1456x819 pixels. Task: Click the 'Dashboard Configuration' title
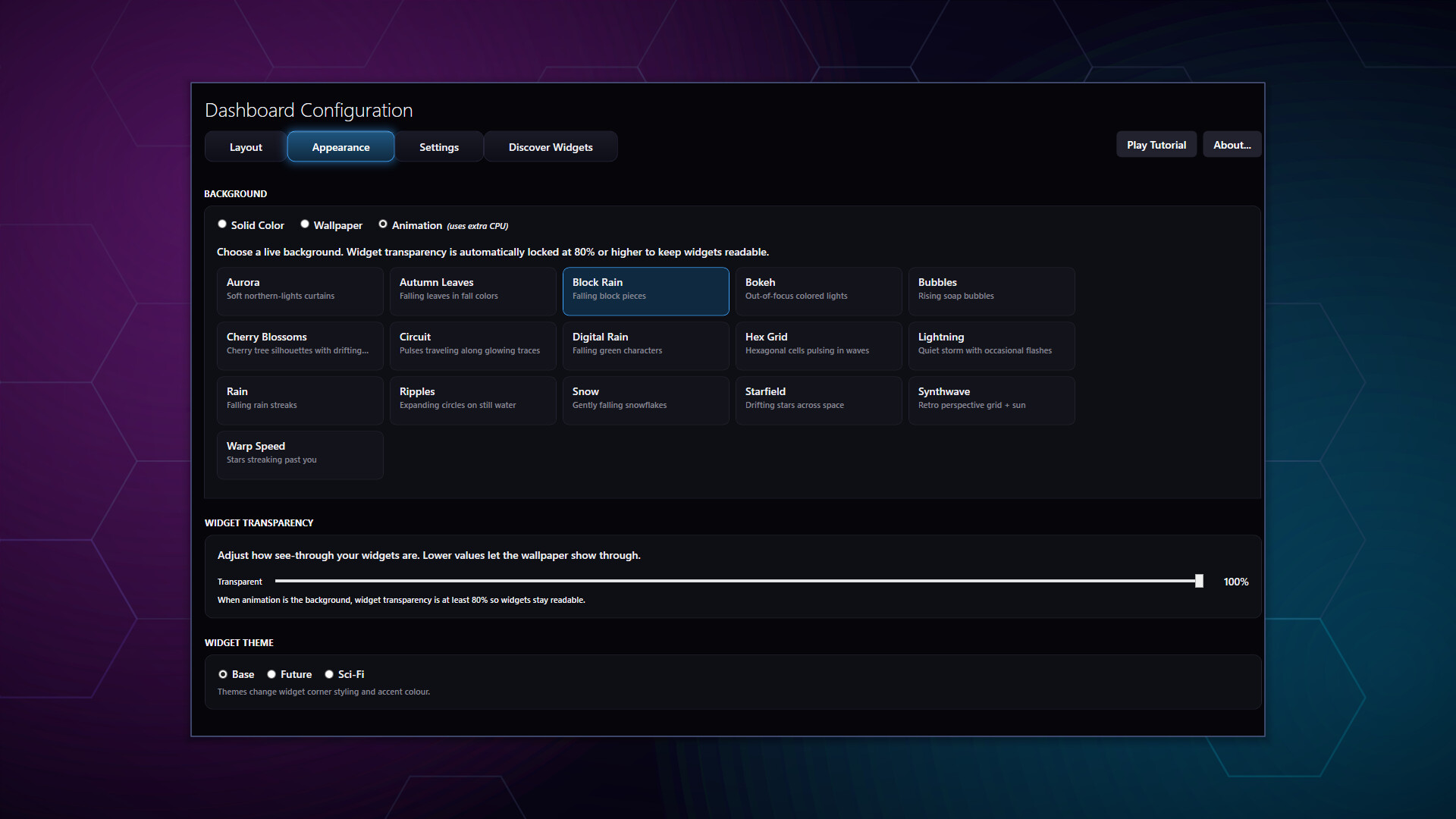click(309, 110)
